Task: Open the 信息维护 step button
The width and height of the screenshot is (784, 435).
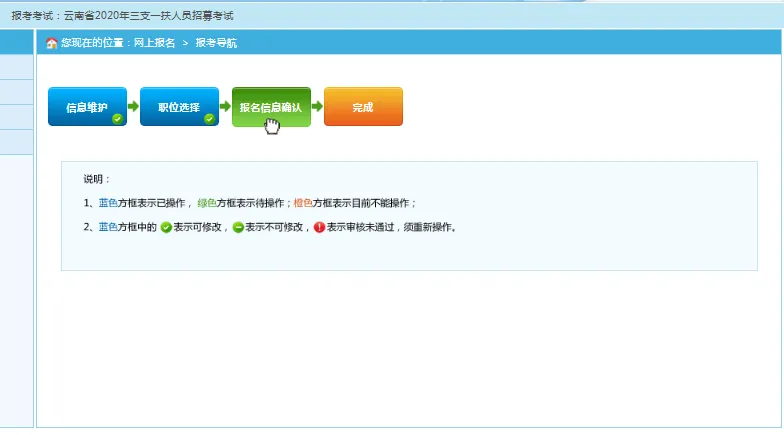Action: click(x=88, y=106)
